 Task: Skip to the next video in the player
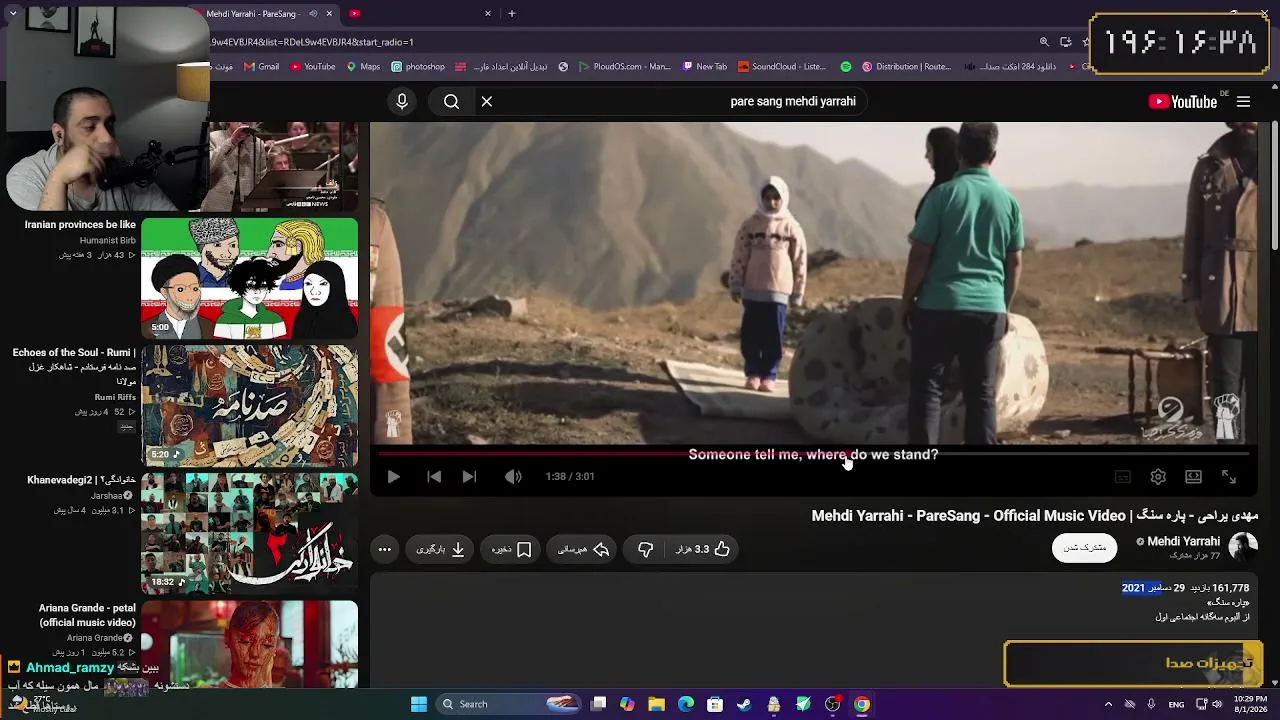coord(469,477)
